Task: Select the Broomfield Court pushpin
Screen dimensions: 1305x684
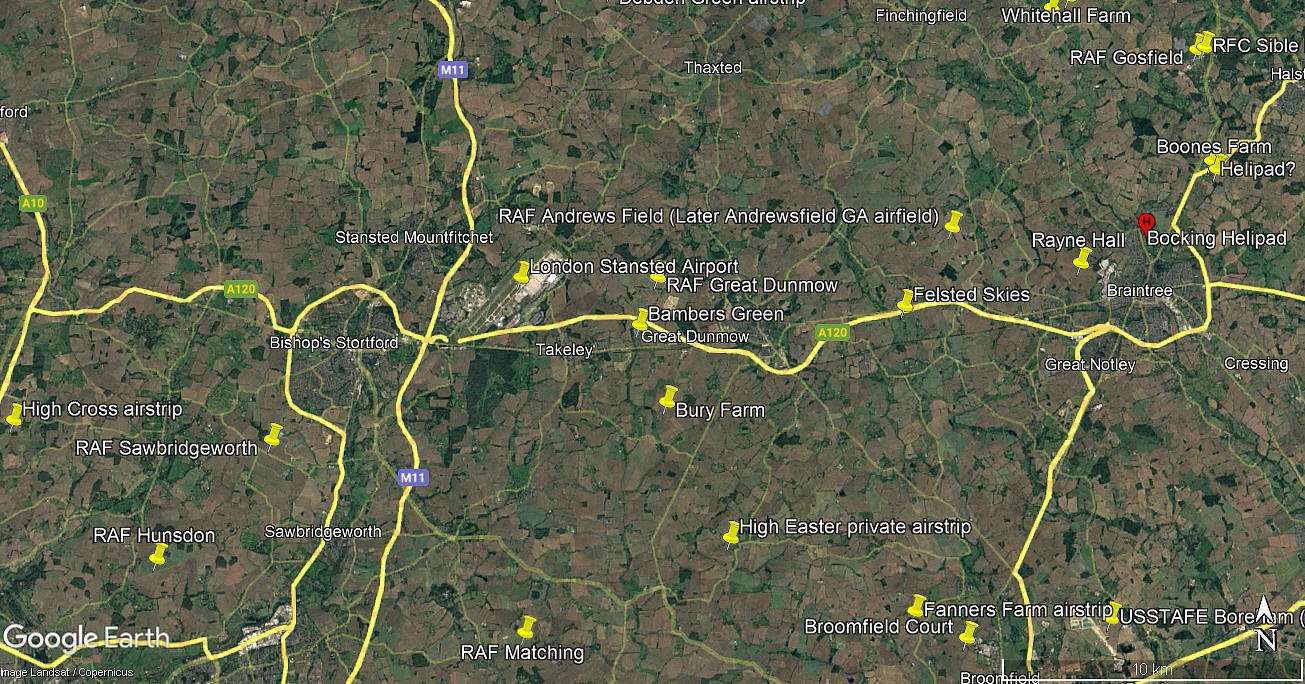Action: 968,633
